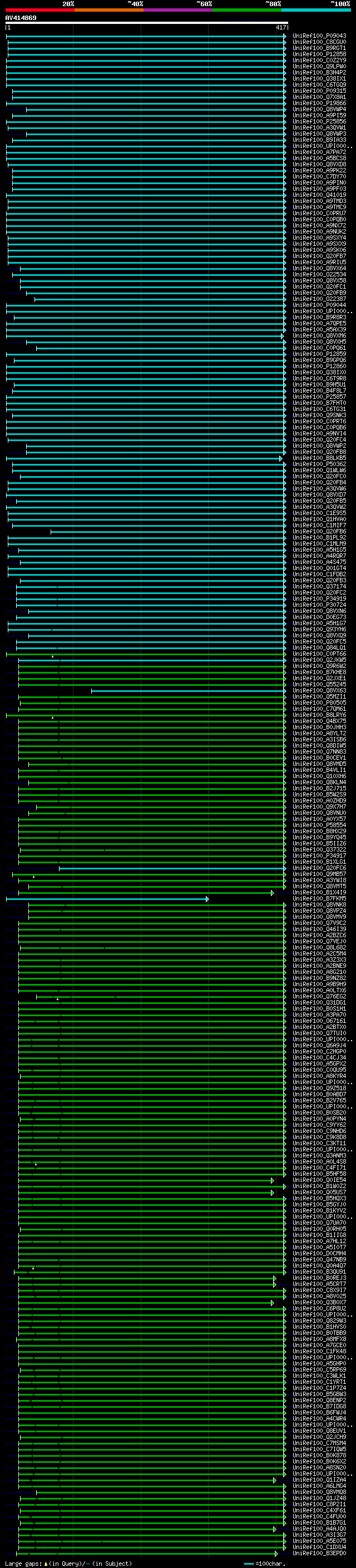
Task: Select the UniRef100_P50362 label
Action: (319, 464)
